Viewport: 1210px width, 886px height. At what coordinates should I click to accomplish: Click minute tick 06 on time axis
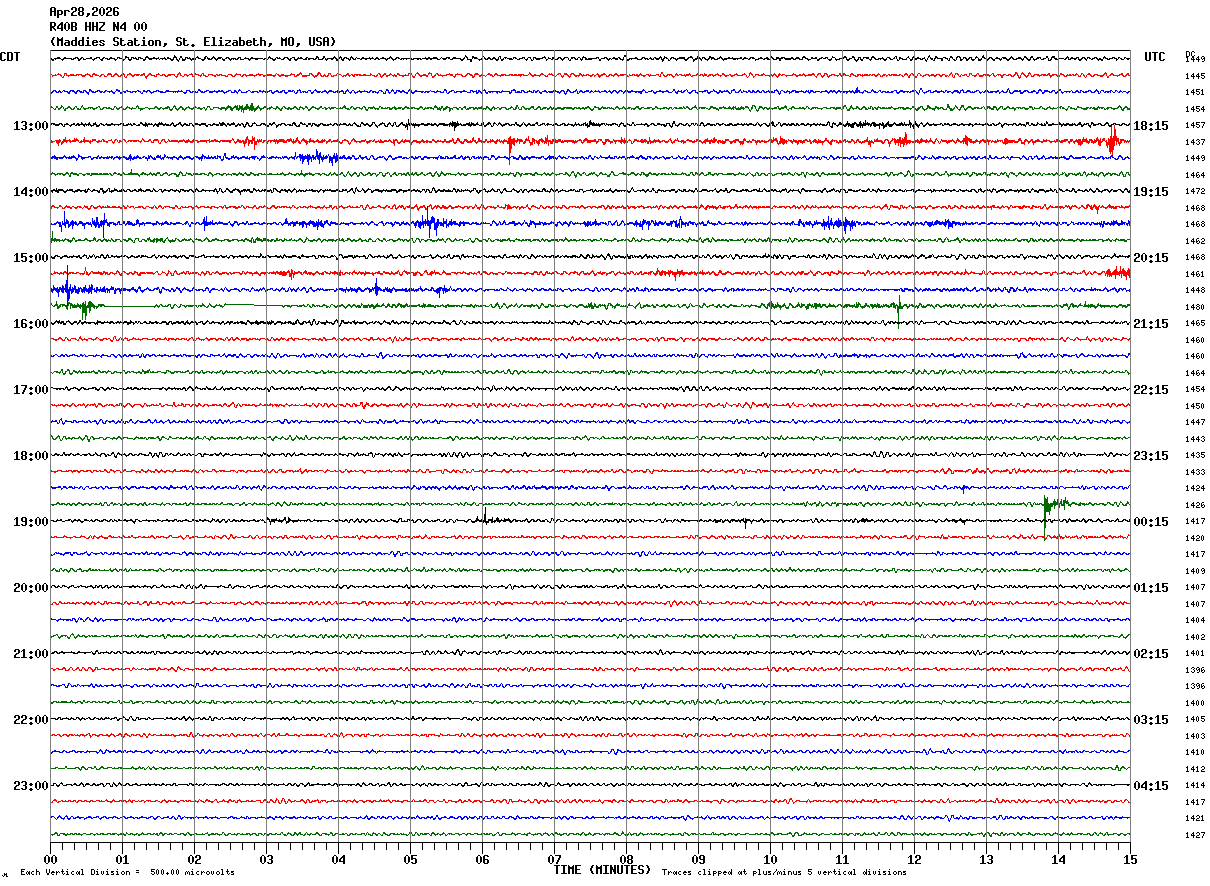(482, 859)
